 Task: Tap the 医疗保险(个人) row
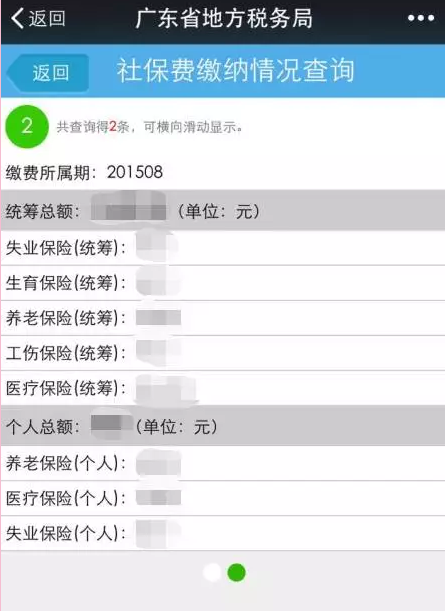point(222,498)
